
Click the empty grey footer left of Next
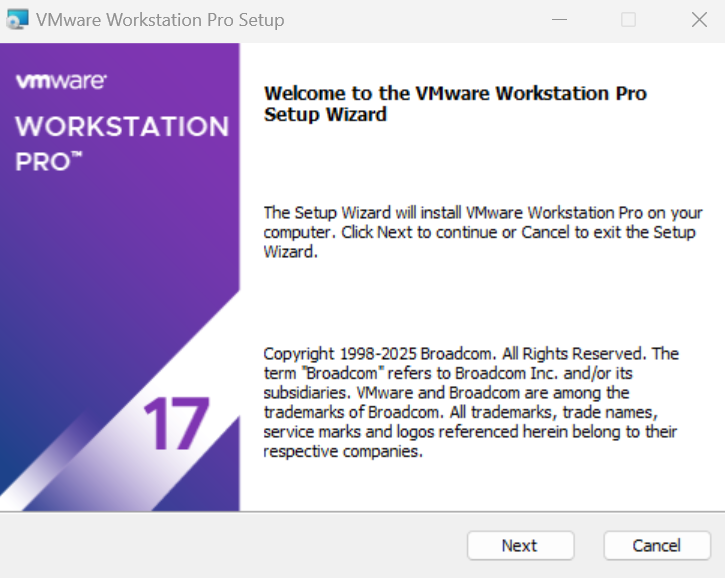[x=230, y=545]
